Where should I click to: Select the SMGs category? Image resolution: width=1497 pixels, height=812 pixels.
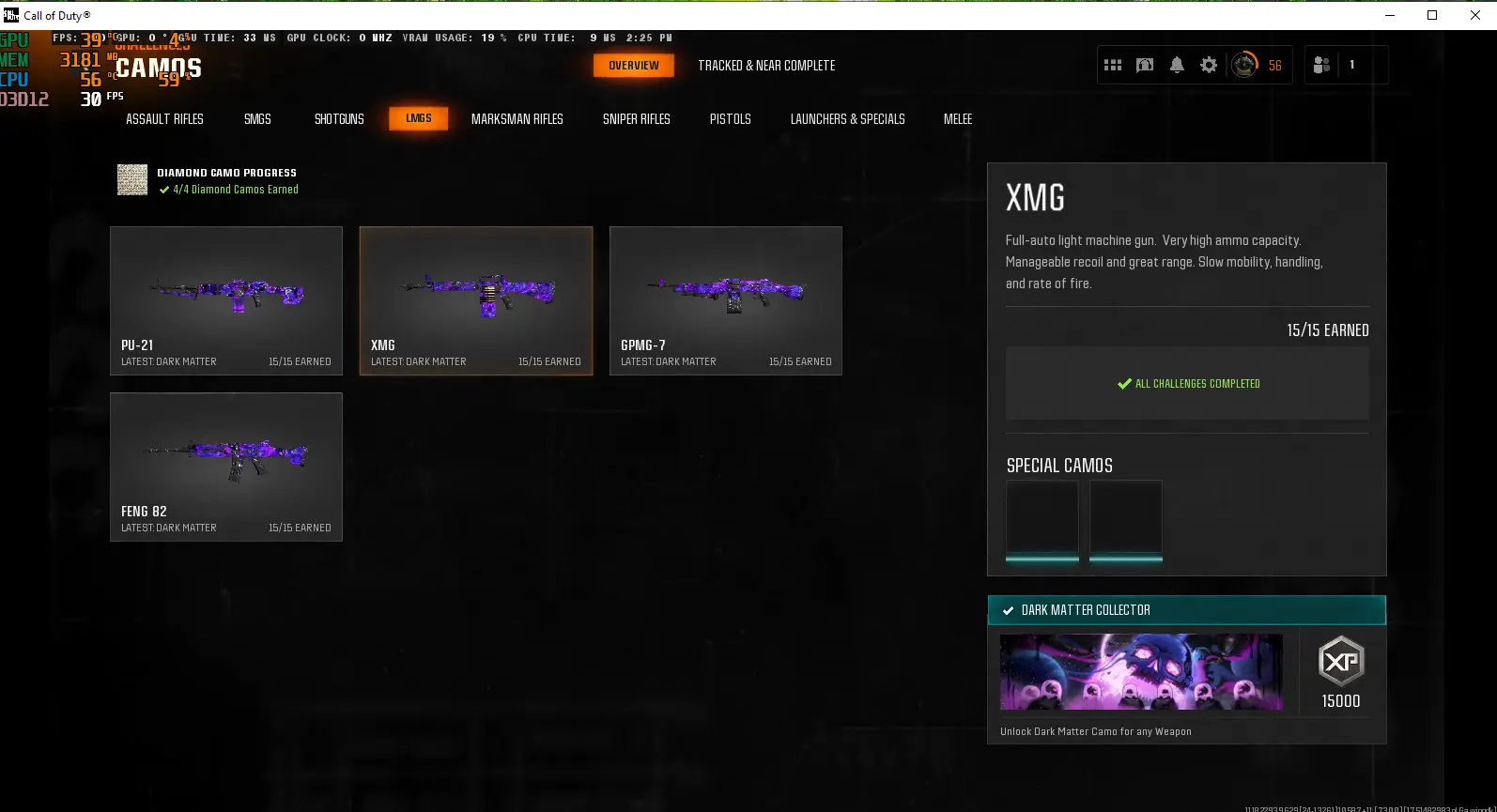pos(257,119)
